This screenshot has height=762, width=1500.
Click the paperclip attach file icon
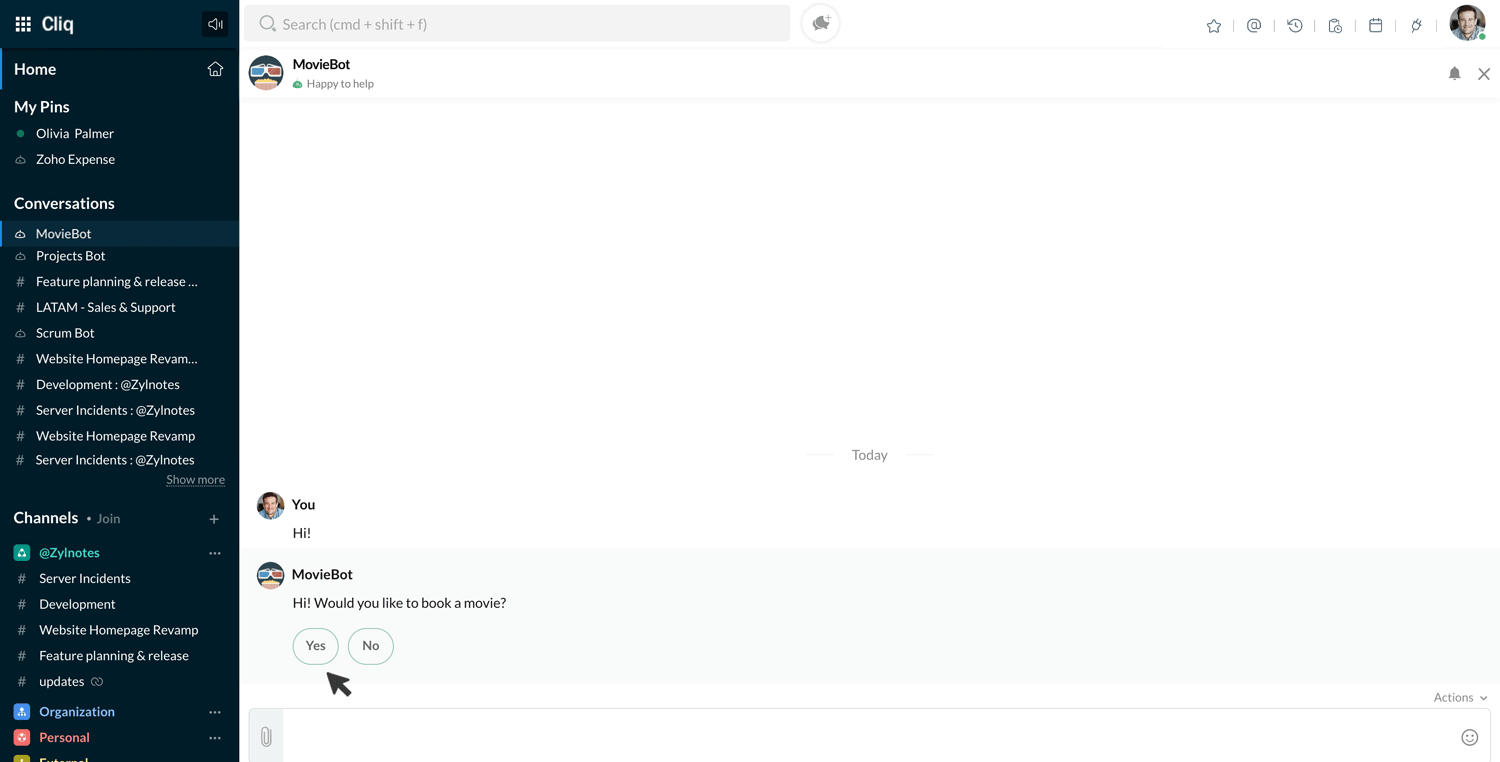(266, 737)
